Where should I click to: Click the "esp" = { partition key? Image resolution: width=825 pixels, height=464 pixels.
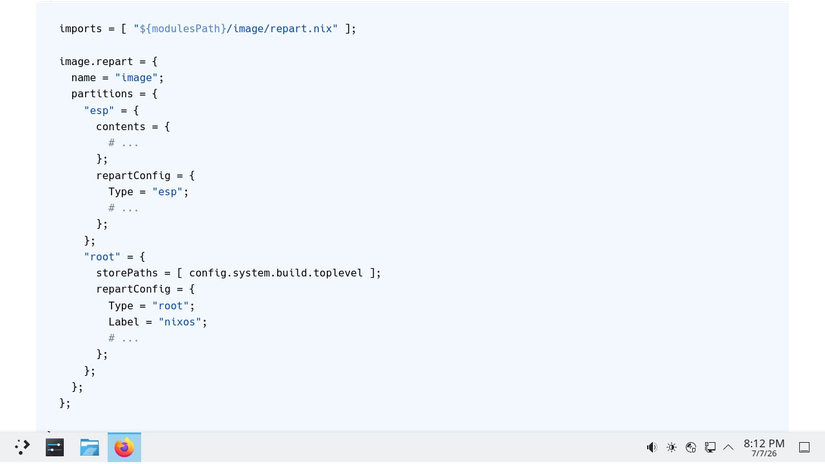tap(111, 110)
